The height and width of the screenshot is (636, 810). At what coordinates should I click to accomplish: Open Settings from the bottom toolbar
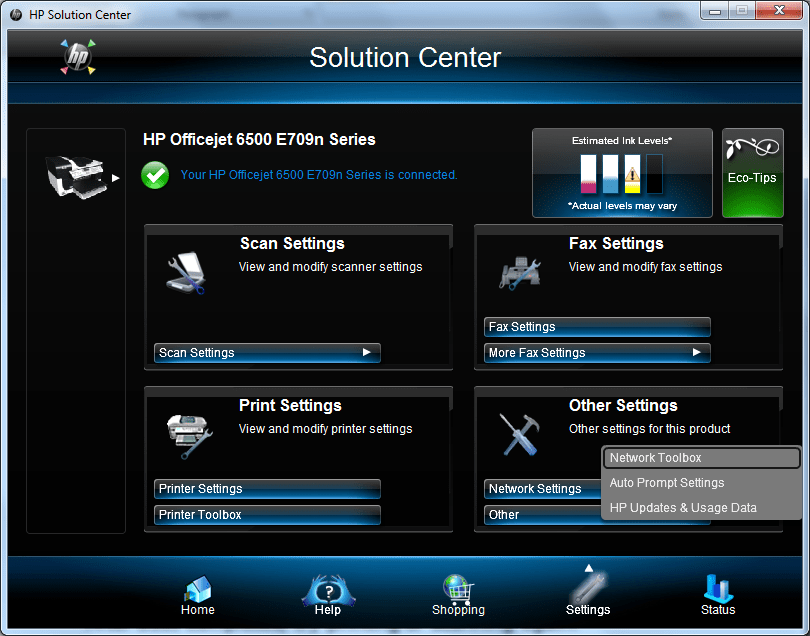tap(587, 592)
